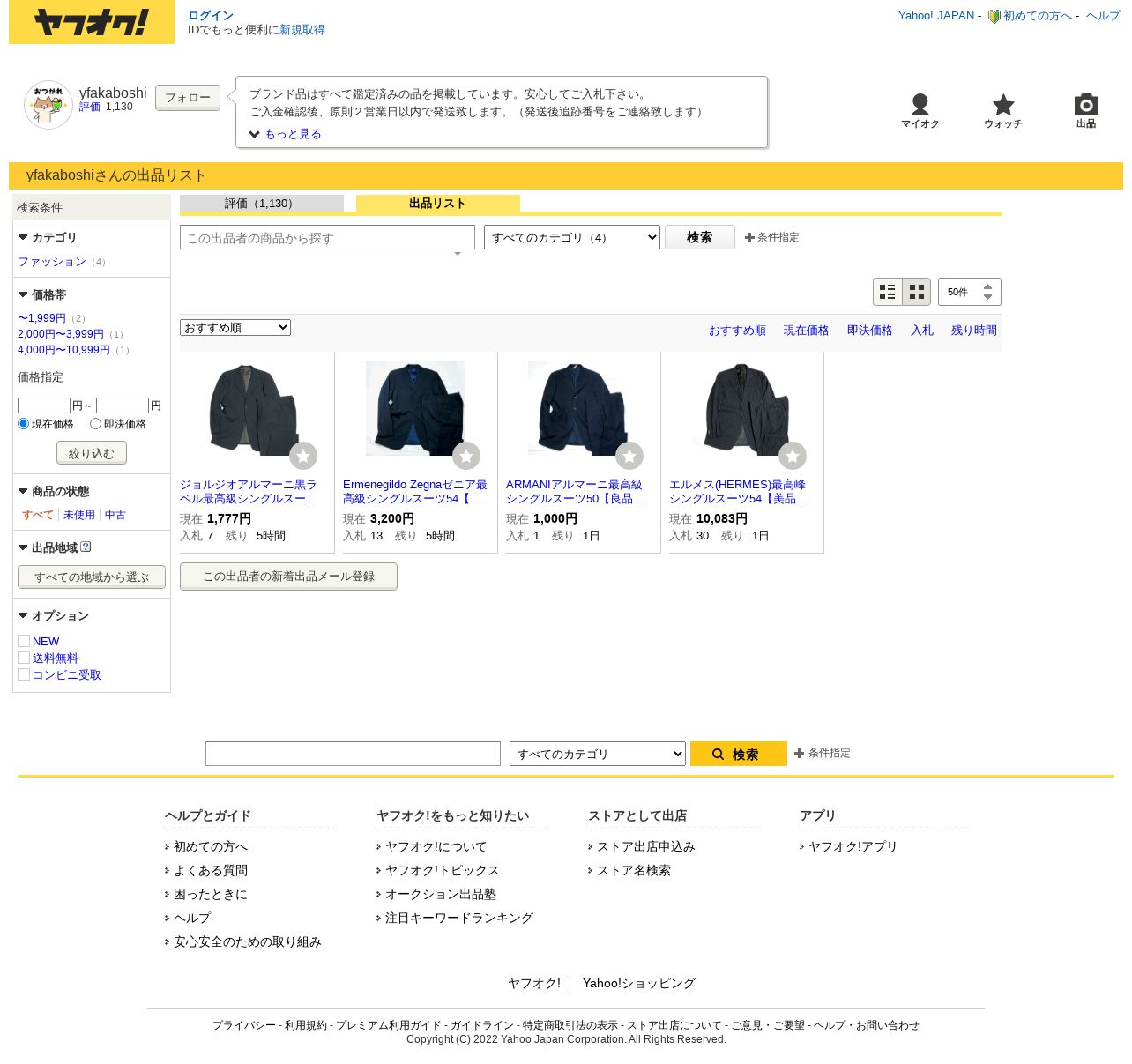Screen dimensions: 1132x1064
Task: Open the yfakaboshi seller avatar
Action: [x=48, y=105]
